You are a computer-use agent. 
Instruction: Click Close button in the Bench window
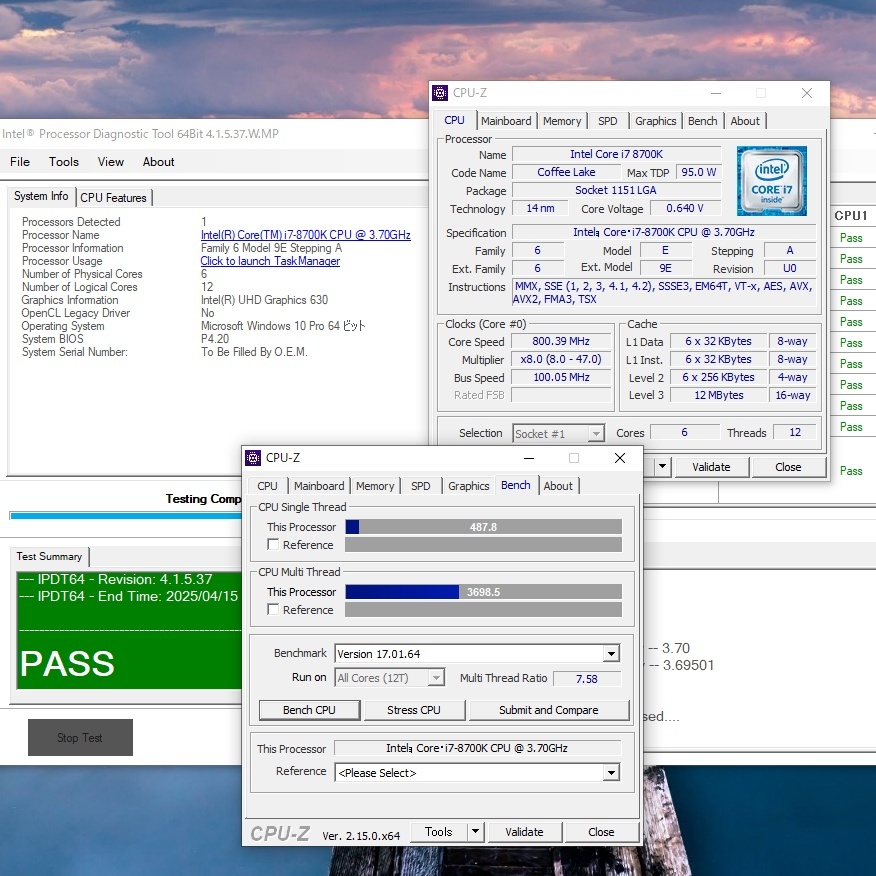coord(601,832)
